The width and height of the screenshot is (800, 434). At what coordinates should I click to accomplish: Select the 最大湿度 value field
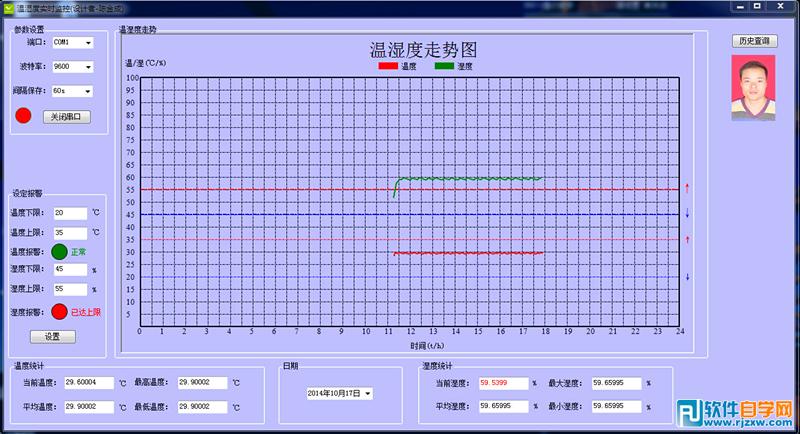click(x=616, y=383)
